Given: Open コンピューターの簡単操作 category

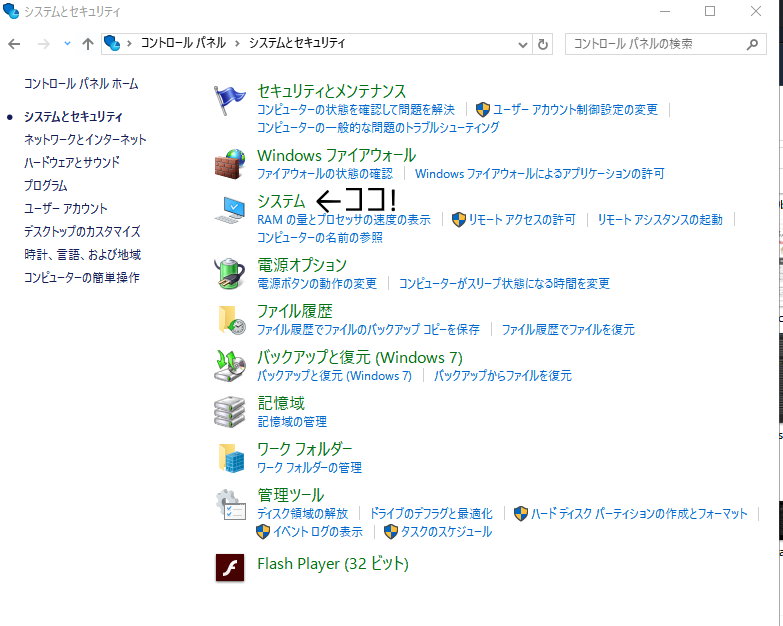Looking at the screenshot, I should point(81,278).
